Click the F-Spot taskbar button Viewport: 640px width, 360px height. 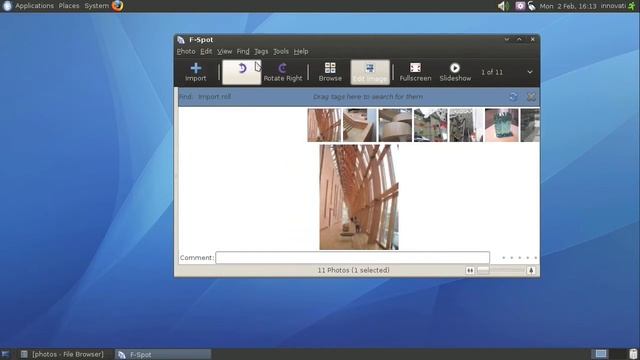(x=163, y=354)
